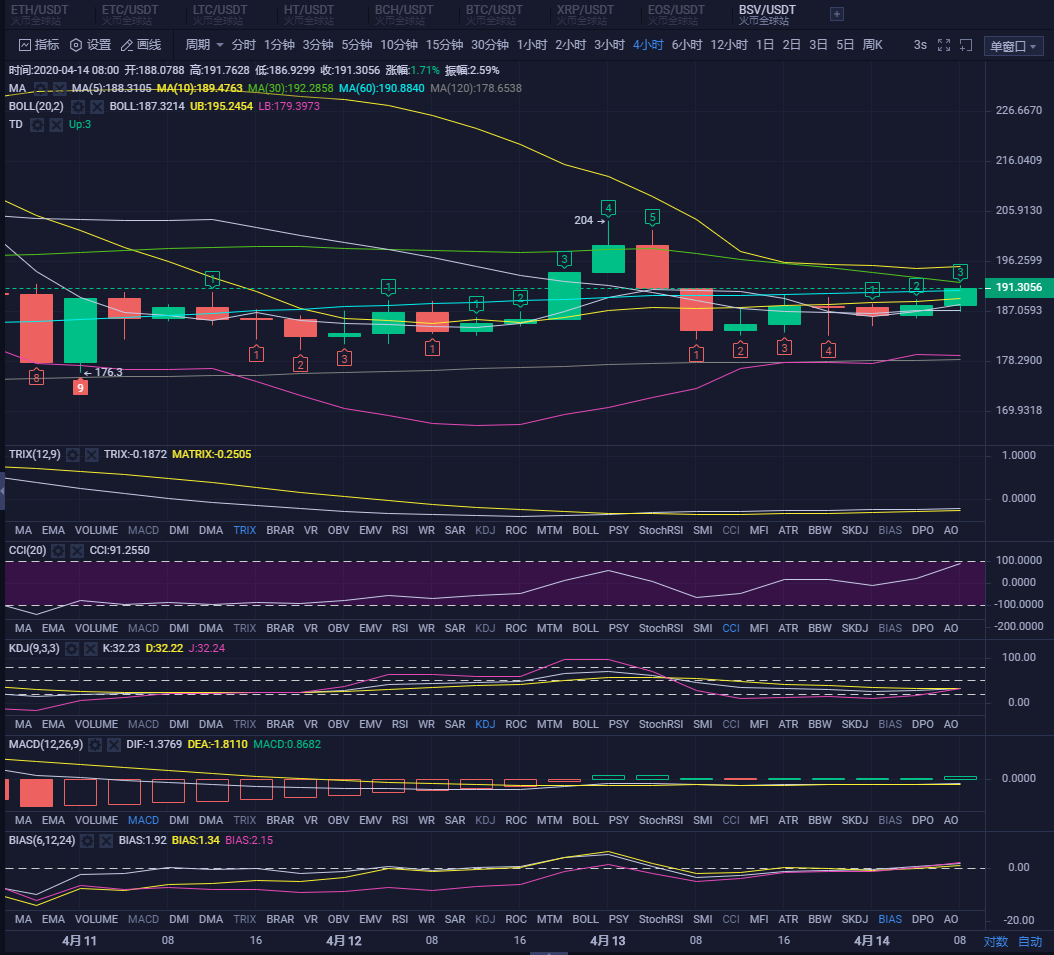Open the 3s refresh interval selector
This screenshot has width=1054, height=955.
920,45
